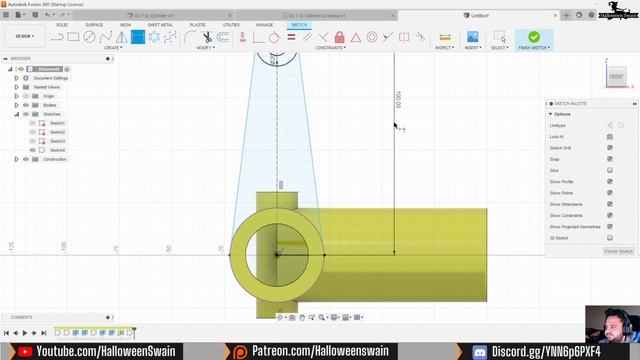Screen dimensions: 640x360
Task: Expand the Origin folder
Action: [x=16, y=96]
